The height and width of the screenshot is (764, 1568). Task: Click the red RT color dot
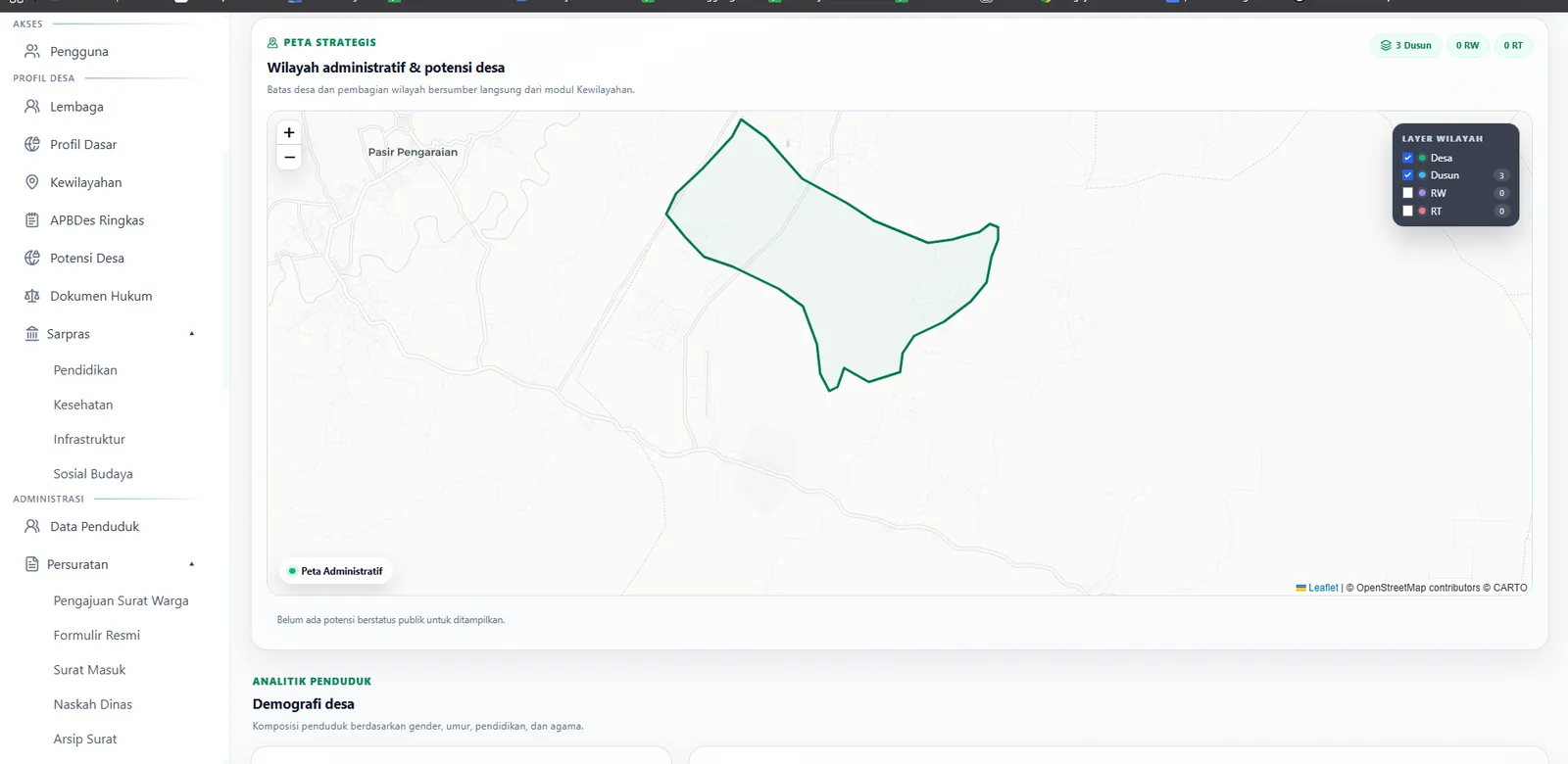click(x=1422, y=211)
